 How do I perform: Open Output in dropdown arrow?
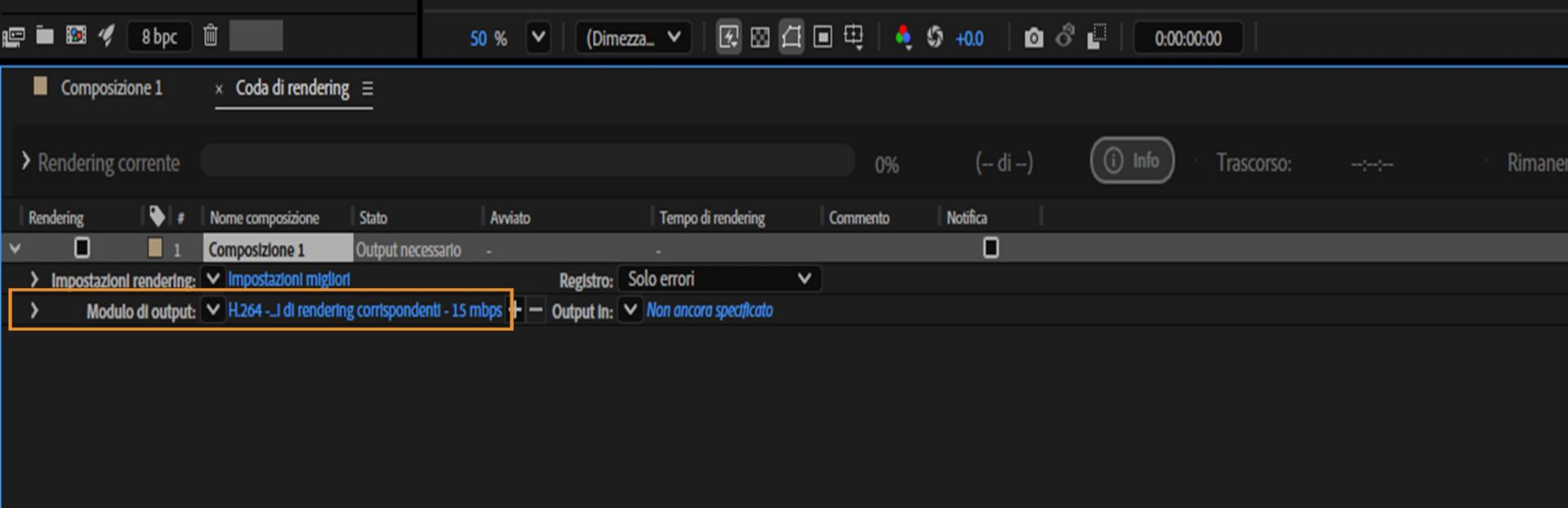630,310
